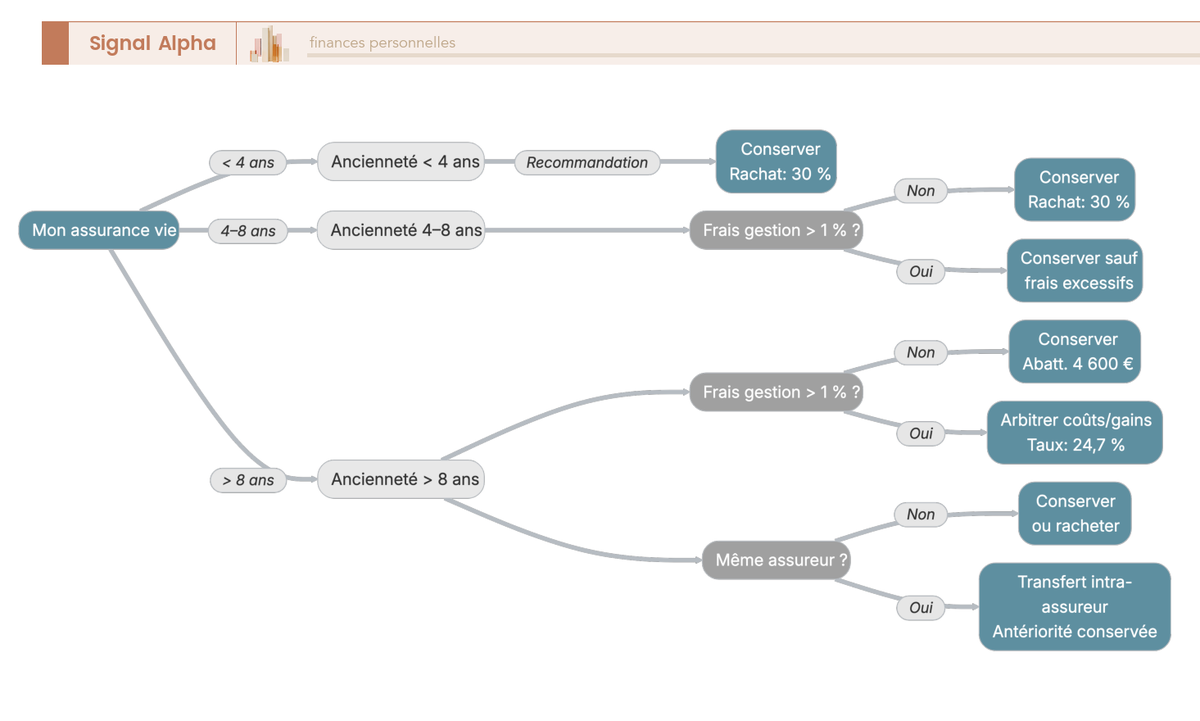This screenshot has height=721, width=1200.
Task: Select the '< 4 ans' branch label
Action: click(x=248, y=162)
